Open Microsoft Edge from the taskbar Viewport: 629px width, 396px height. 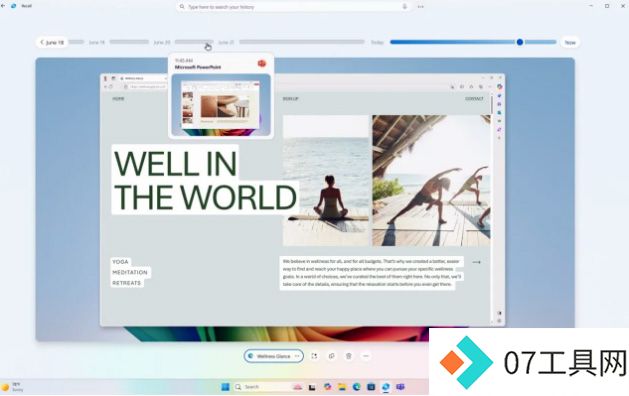click(356, 387)
